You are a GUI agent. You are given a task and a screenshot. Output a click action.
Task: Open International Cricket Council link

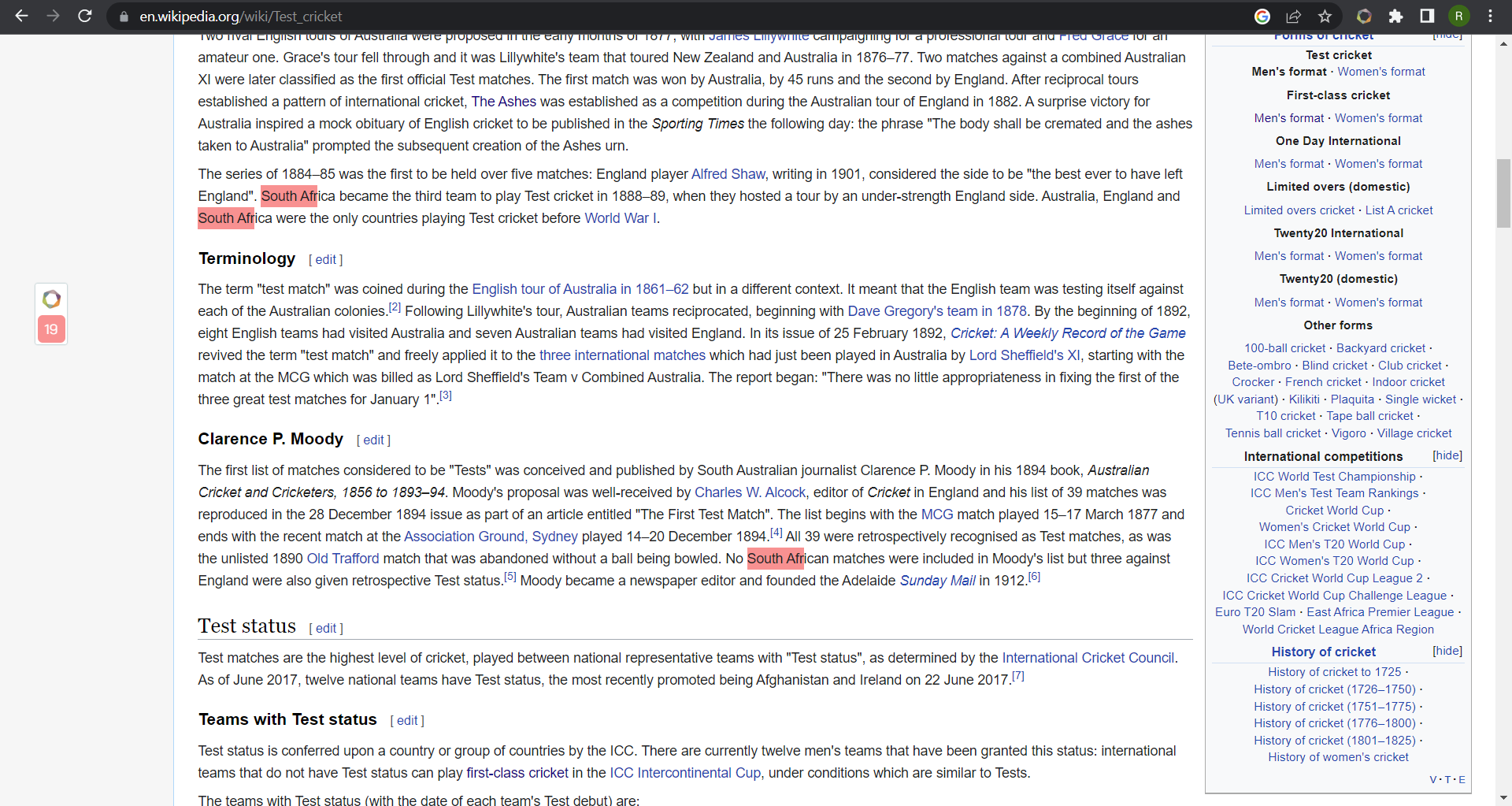coord(1088,658)
